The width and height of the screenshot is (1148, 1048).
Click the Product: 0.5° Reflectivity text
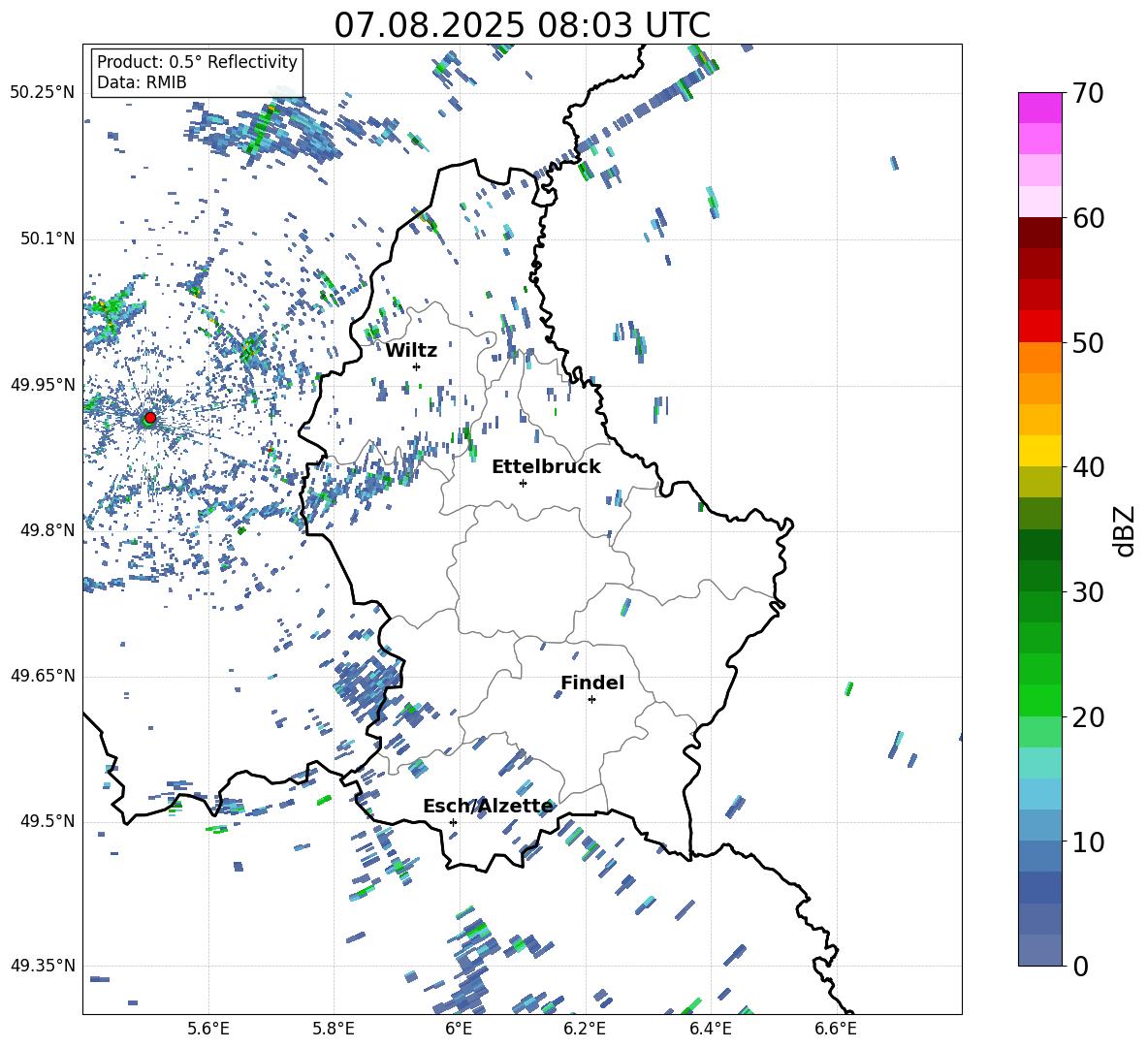point(197,62)
